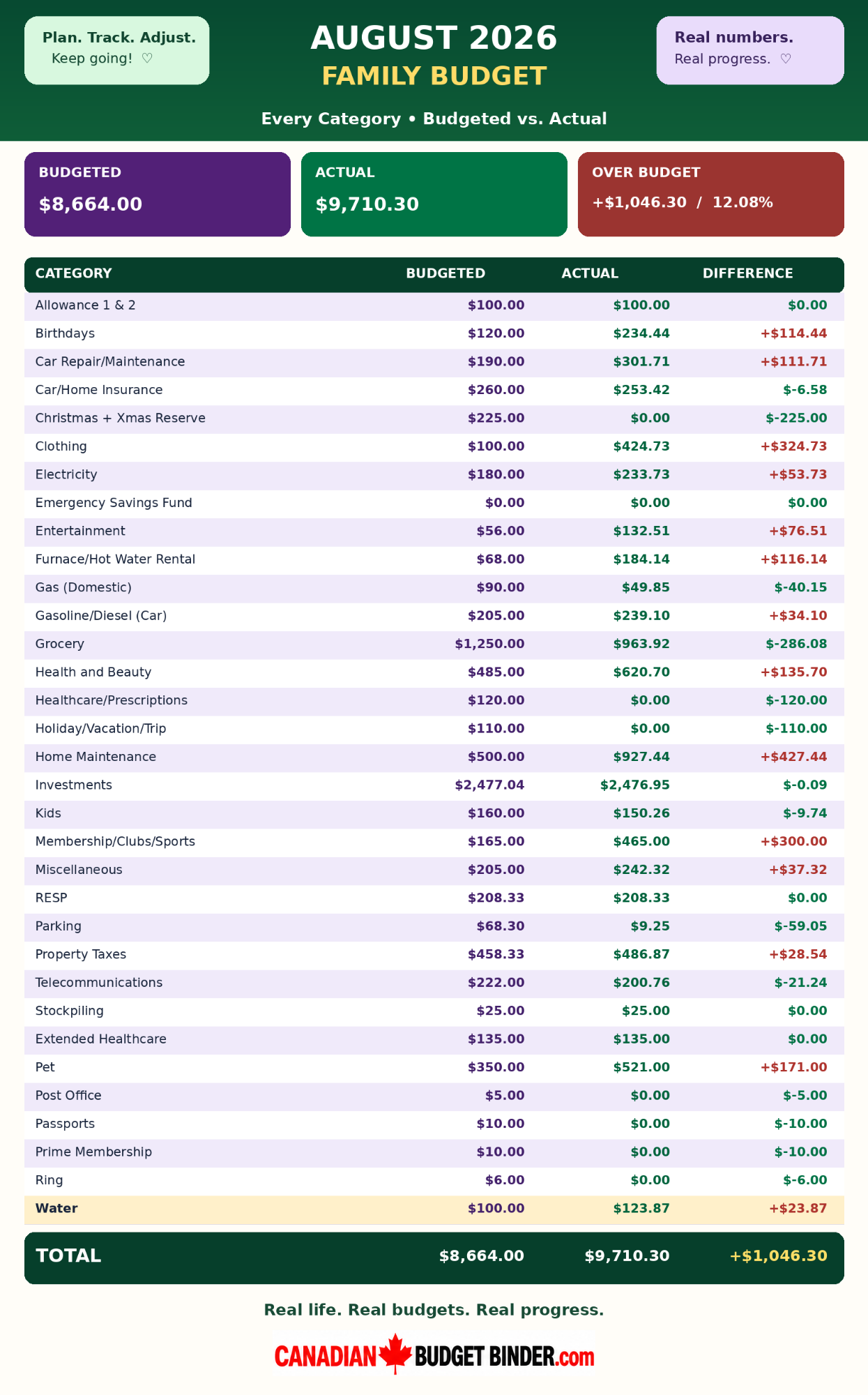Screen dimensions: 868x1395
Task: Click the CATEGORY column header
Action: click(74, 273)
